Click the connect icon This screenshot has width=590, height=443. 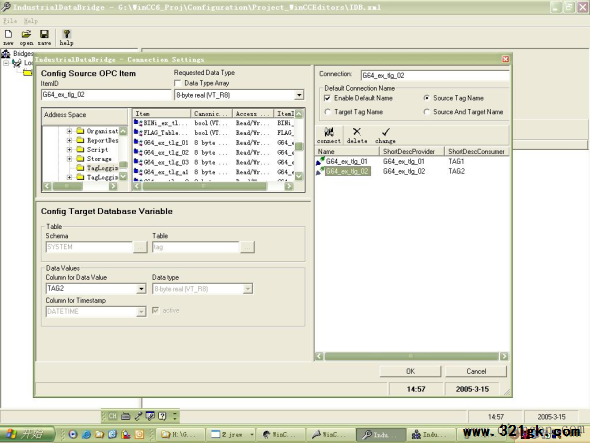click(x=329, y=132)
